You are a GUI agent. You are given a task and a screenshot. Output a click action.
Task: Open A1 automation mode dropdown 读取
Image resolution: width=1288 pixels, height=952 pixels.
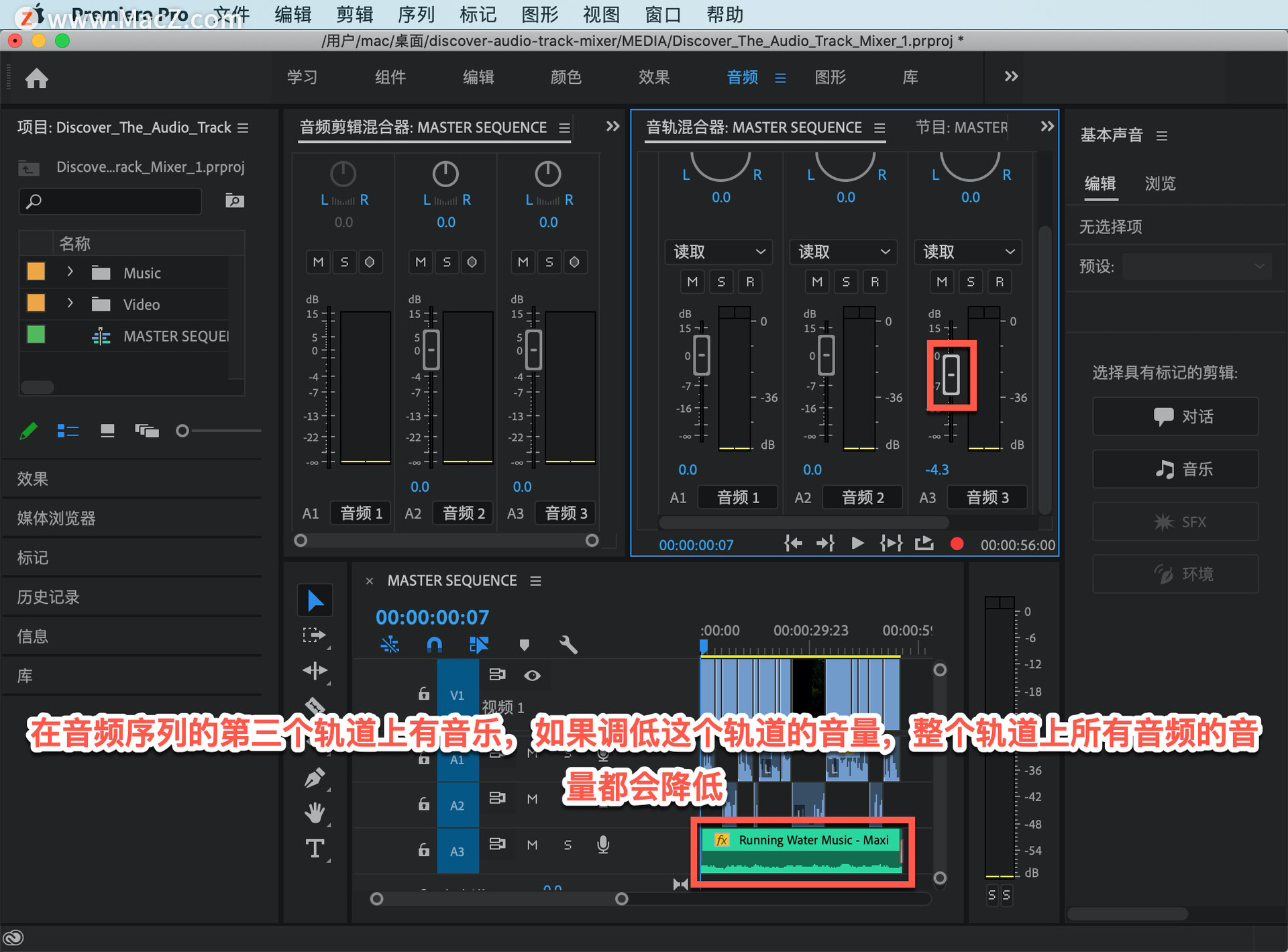pyautogui.click(x=718, y=252)
